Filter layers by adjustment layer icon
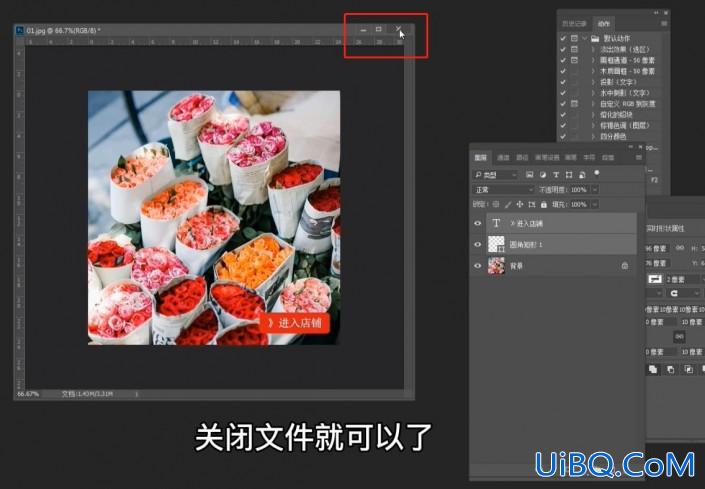Image resolution: width=705 pixels, height=489 pixels. [543, 174]
